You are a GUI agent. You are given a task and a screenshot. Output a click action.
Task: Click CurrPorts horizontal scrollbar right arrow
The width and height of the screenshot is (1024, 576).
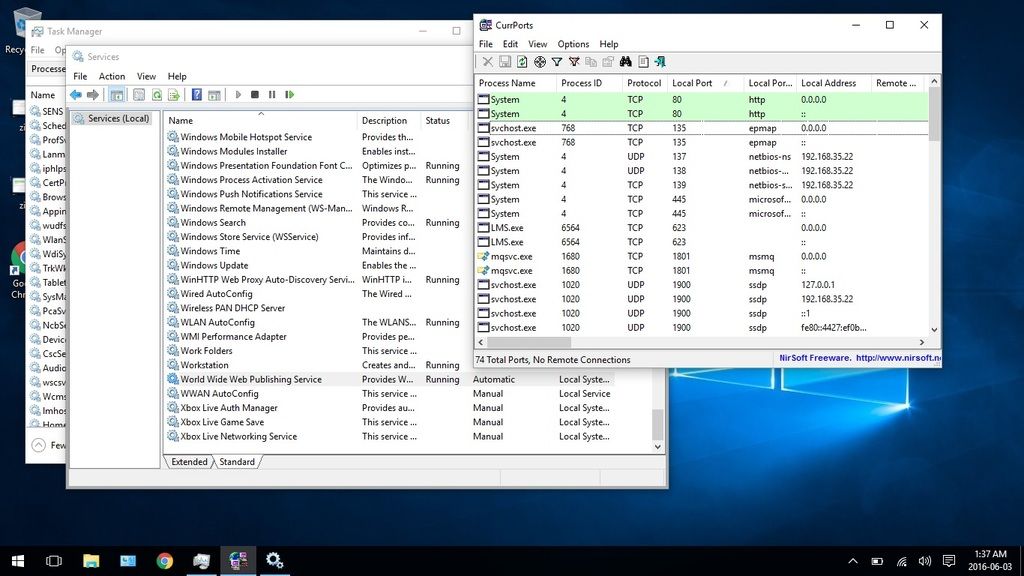[921, 342]
